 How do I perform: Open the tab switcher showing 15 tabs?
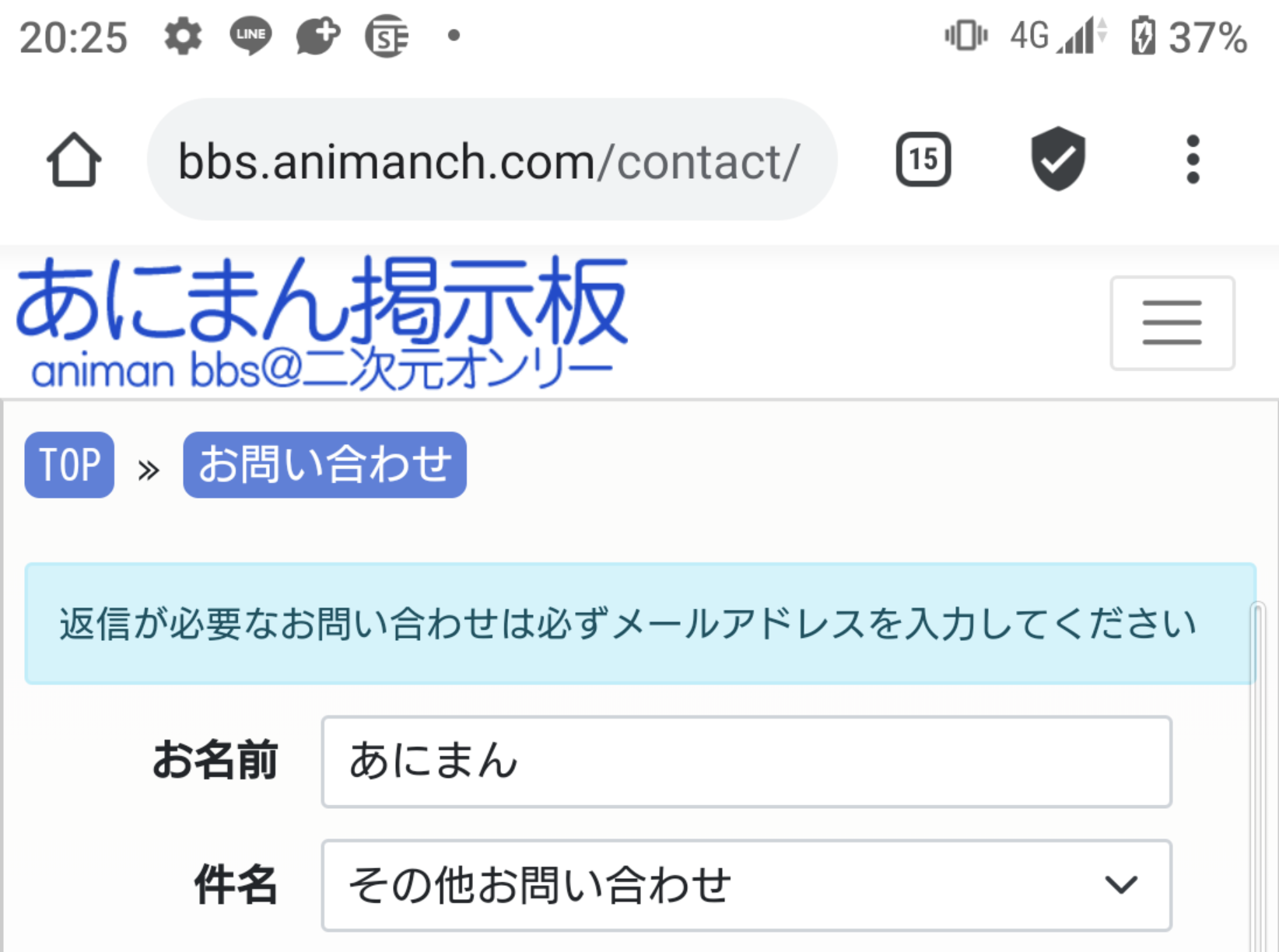[923, 159]
